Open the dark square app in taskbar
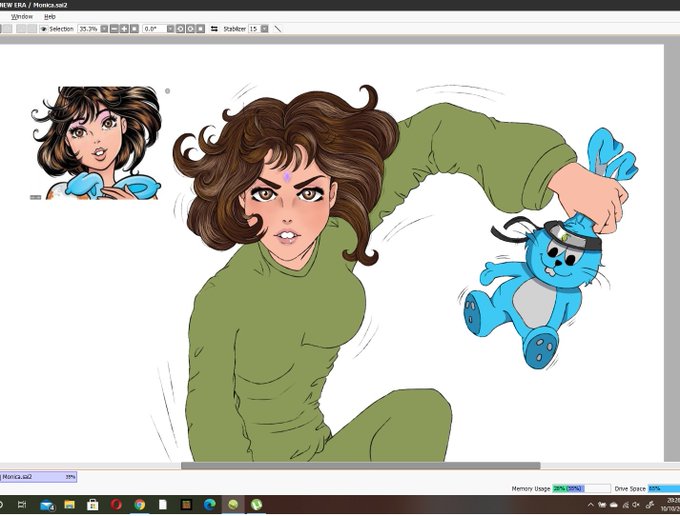The height and width of the screenshot is (516, 680). [186, 505]
